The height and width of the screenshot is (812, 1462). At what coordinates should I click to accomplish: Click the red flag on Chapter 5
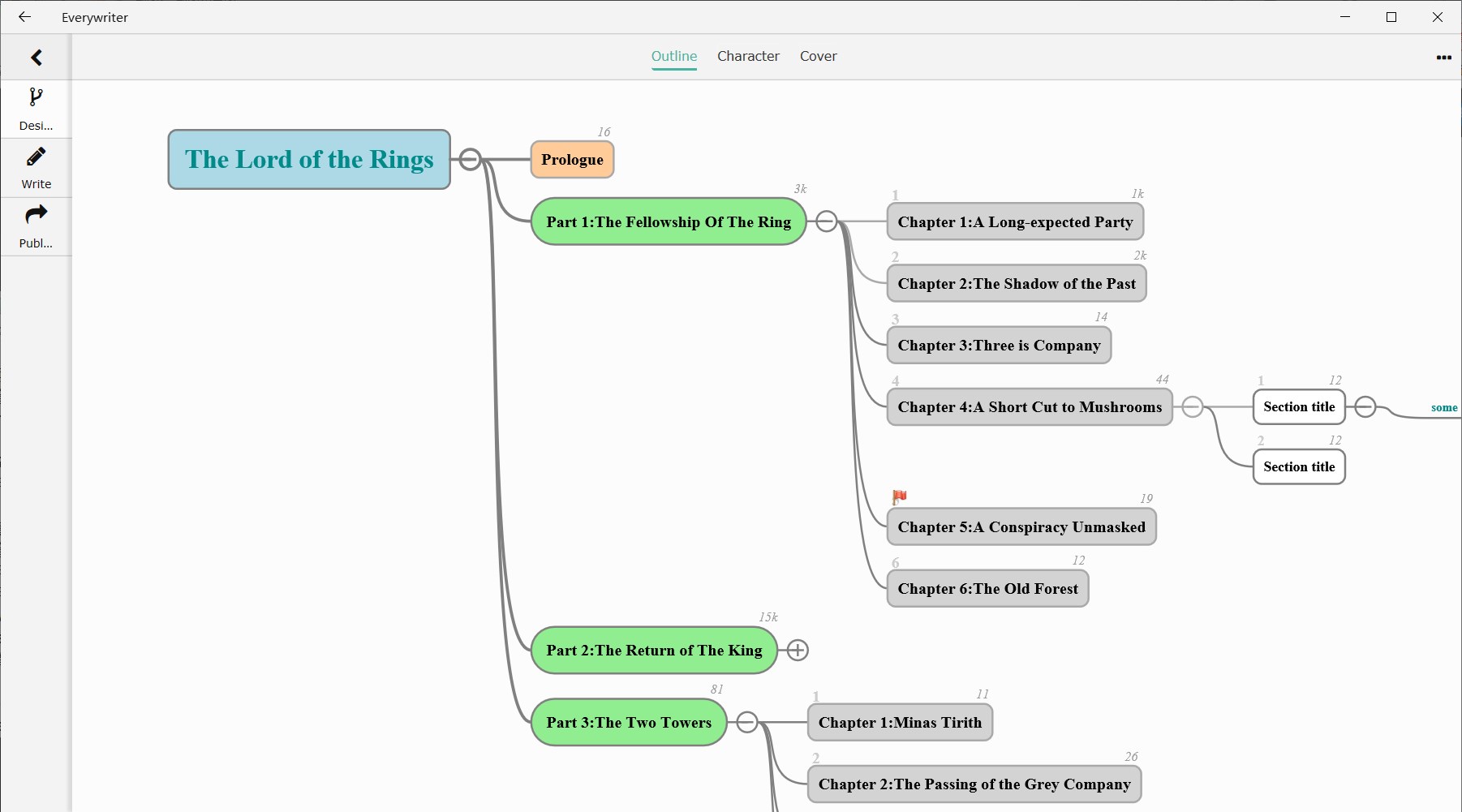pyautogui.click(x=899, y=496)
